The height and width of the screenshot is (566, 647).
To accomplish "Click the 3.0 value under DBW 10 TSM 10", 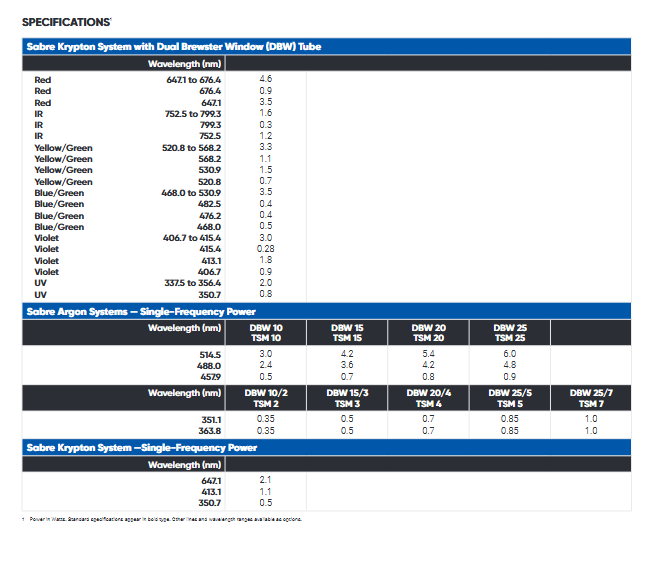I will click(266, 354).
